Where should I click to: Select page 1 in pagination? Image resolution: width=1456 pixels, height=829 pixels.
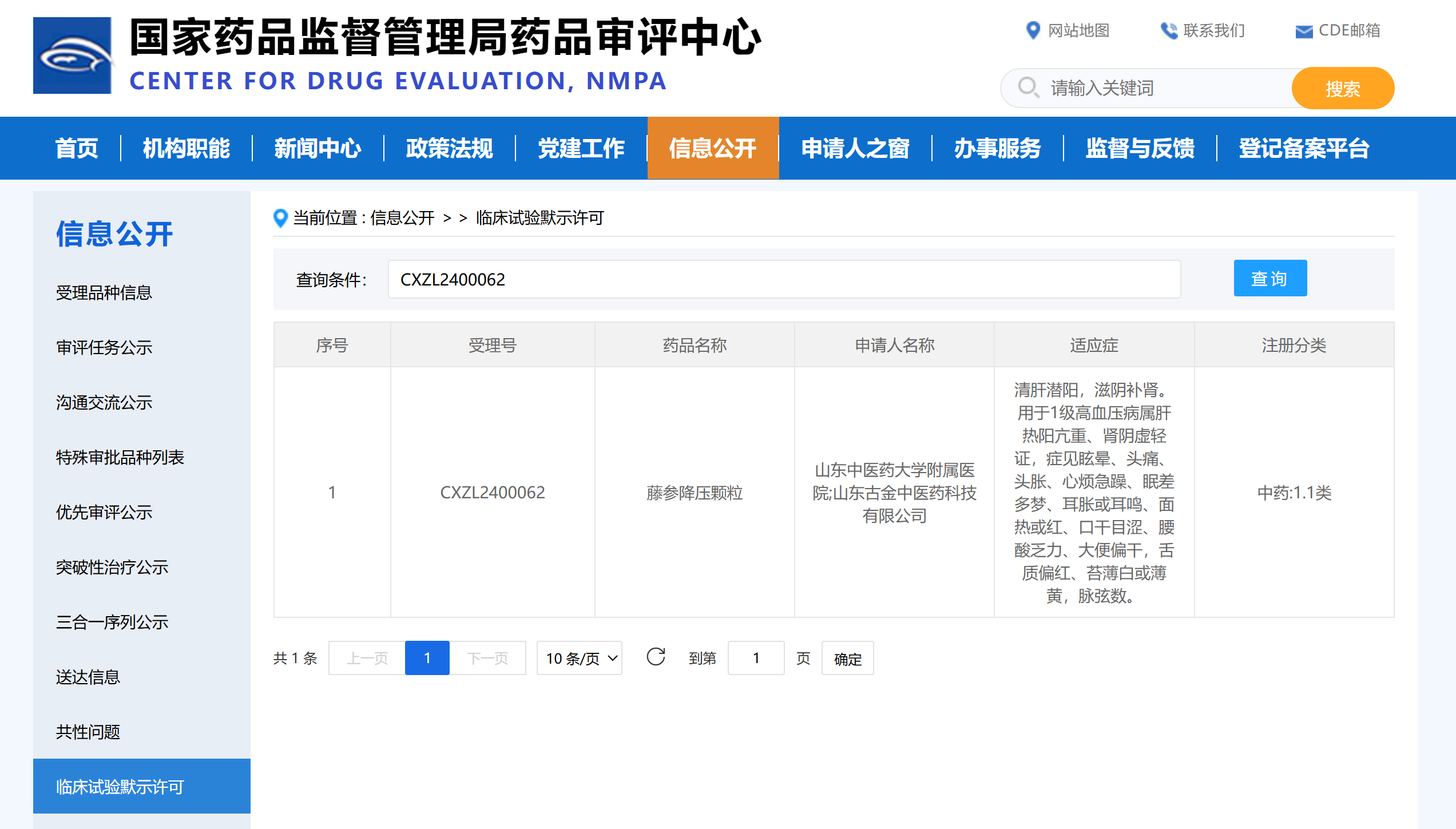[x=427, y=658]
